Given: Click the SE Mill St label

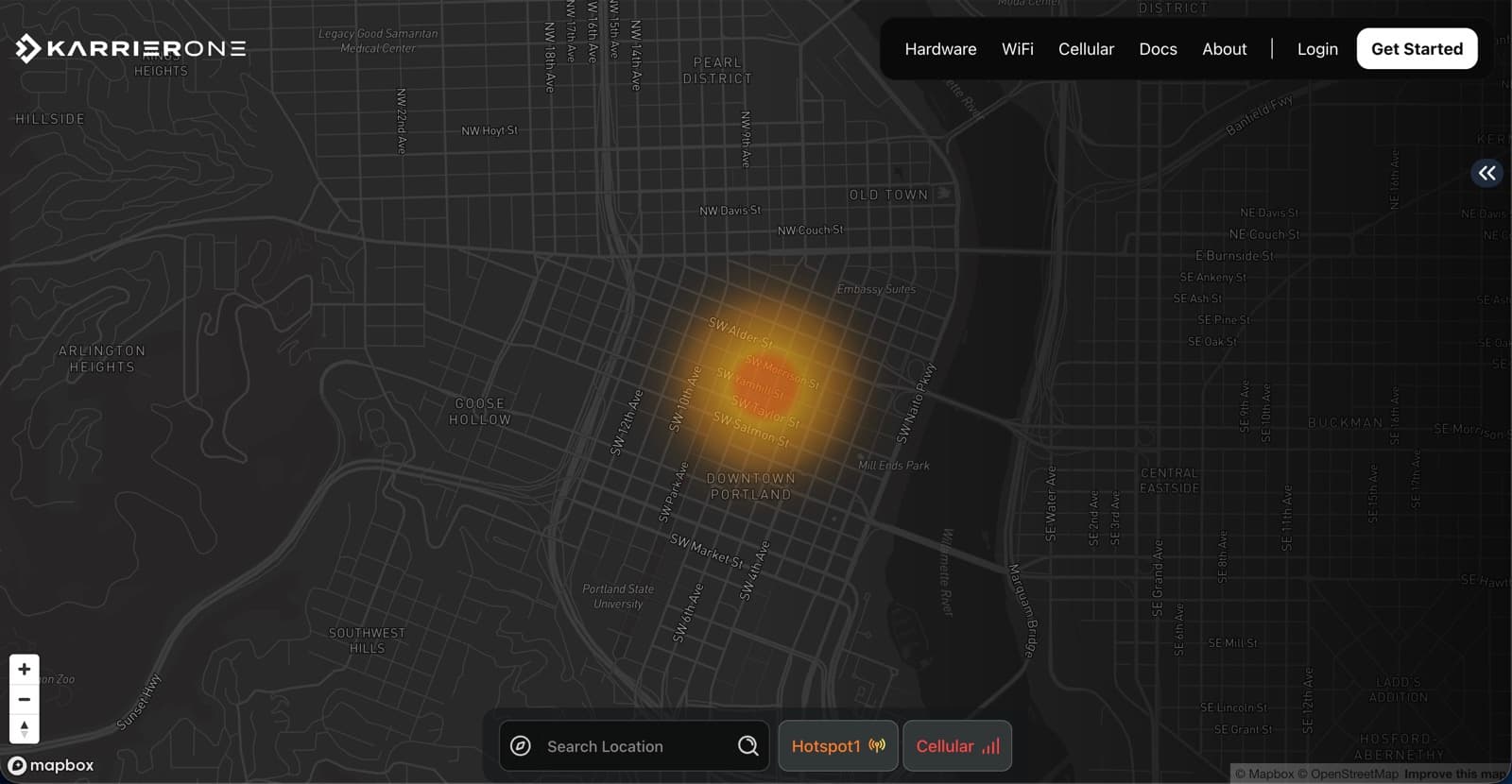Looking at the screenshot, I should (x=1233, y=643).
